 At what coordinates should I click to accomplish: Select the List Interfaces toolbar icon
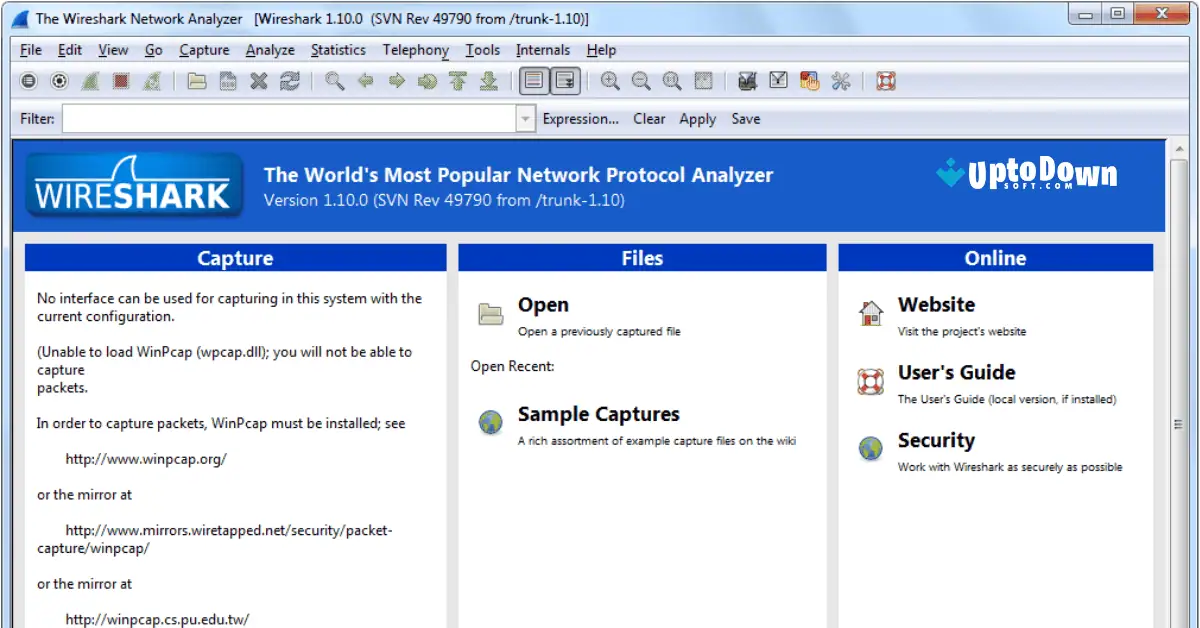(28, 81)
